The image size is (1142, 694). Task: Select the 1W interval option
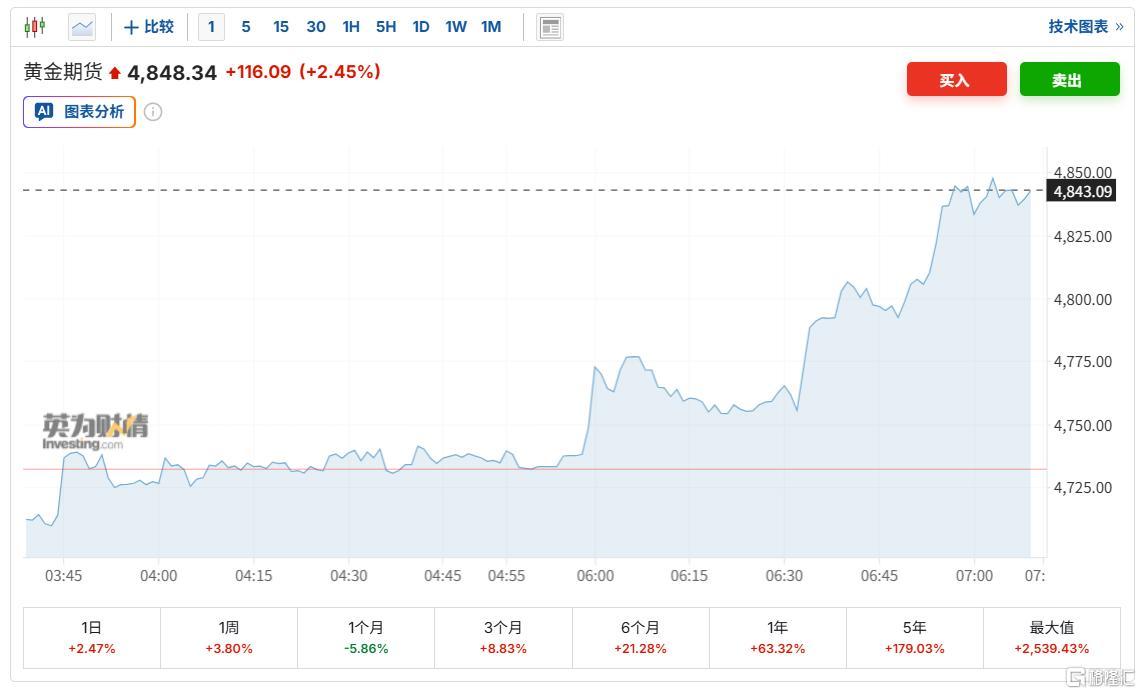pos(456,27)
